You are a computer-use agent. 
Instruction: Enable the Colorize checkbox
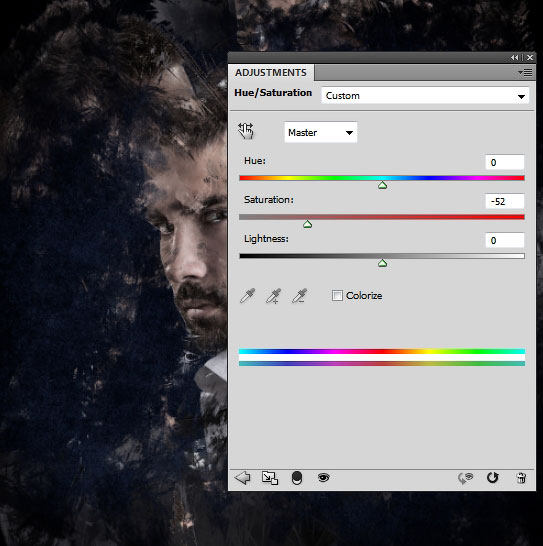click(337, 296)
